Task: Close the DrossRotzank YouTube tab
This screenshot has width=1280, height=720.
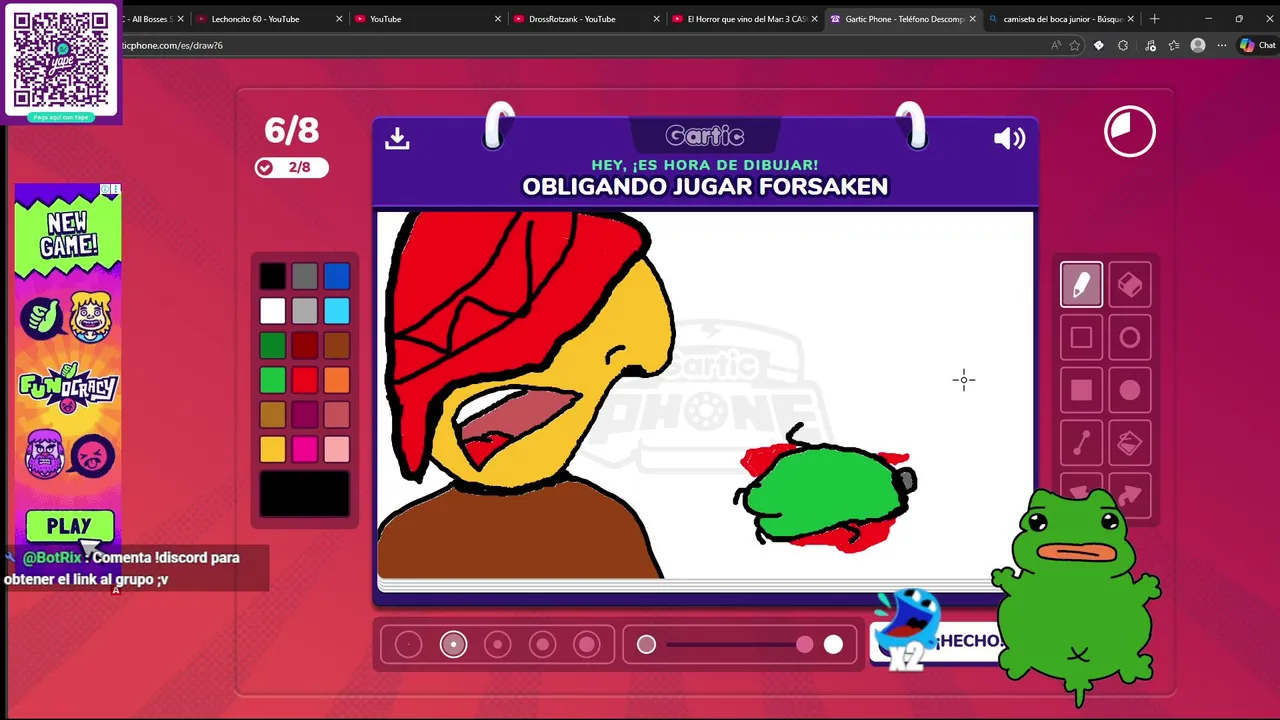Action: pos(656,19)
